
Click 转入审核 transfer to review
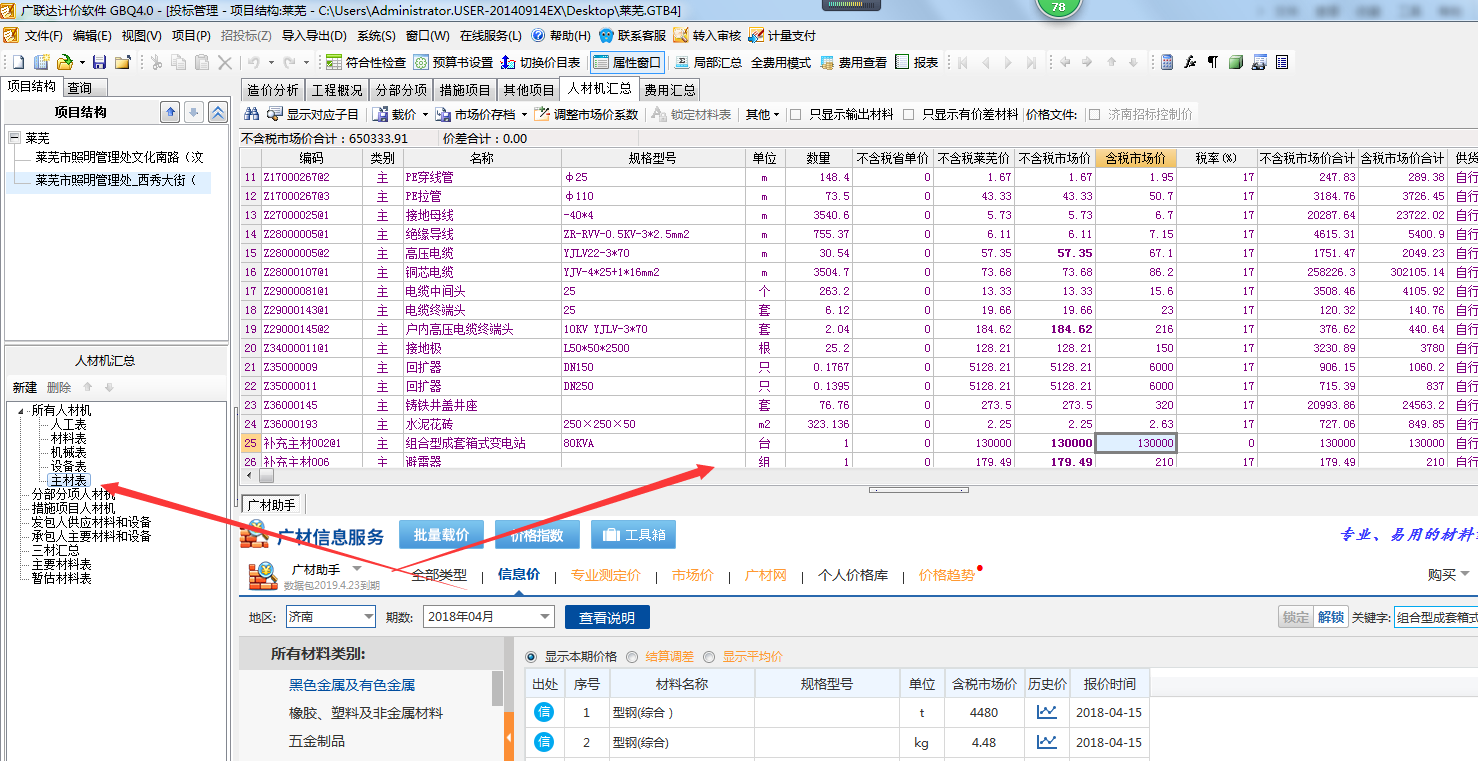click(x=707, y=35)
